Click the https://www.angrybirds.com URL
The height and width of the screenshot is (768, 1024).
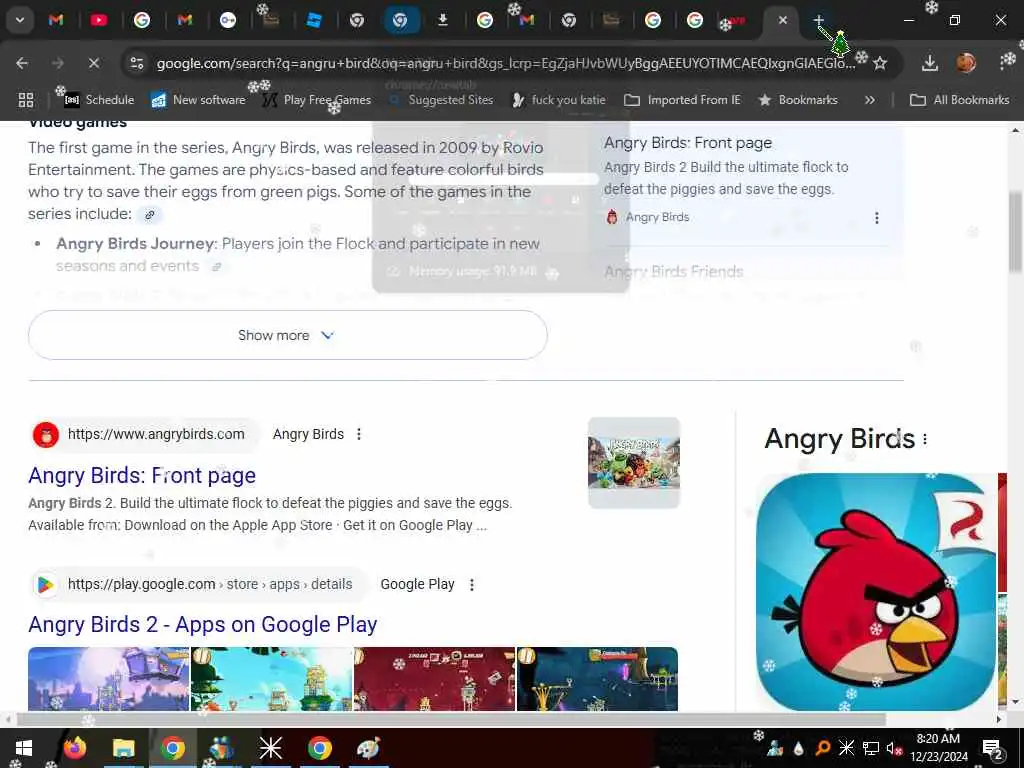pyautogui.click(x=156, y=434)
